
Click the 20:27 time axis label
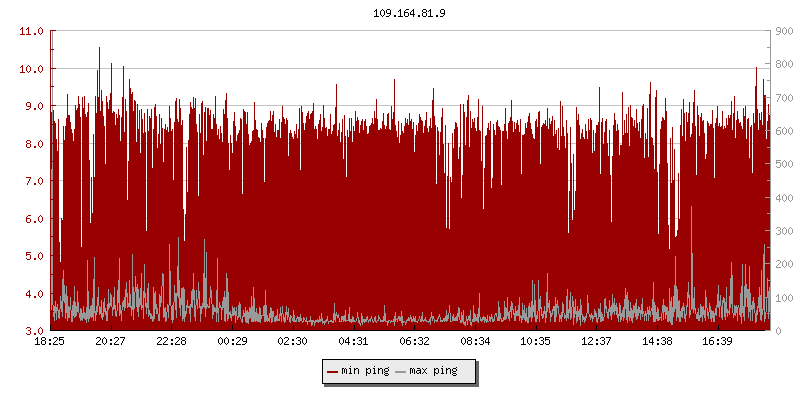[x=111, y=341]
